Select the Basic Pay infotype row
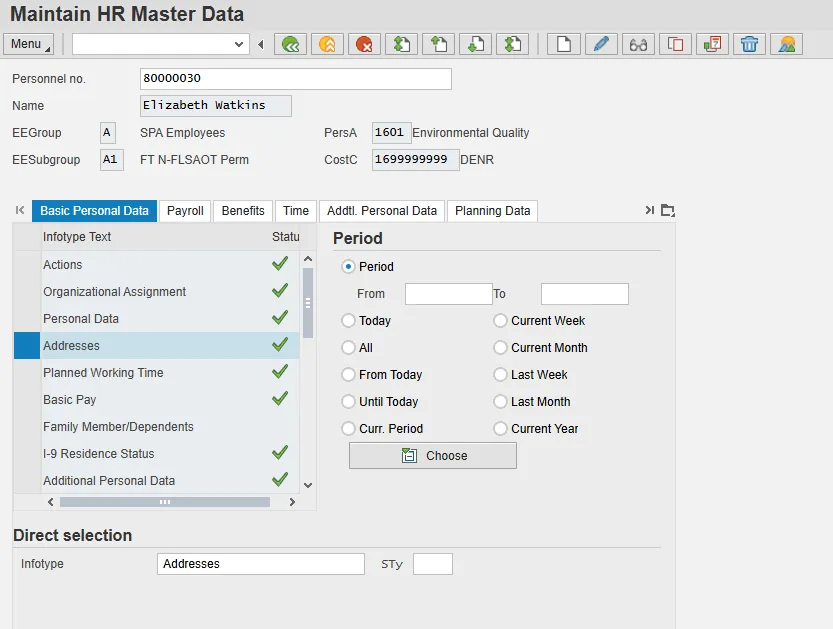Viewport: 833px width, 629px height. coord(70,400)
